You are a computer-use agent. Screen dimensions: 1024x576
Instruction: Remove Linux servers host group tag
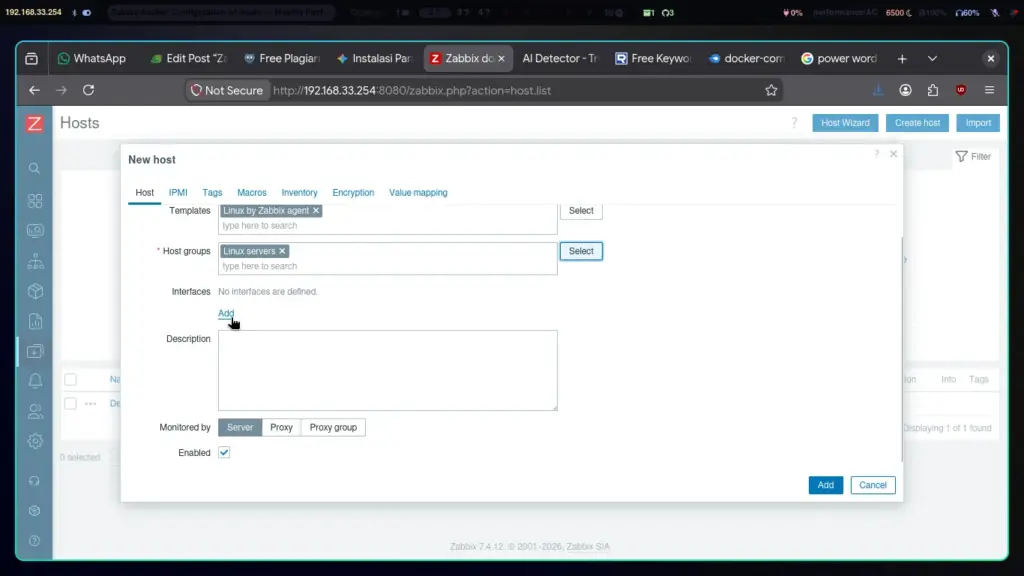tap(282, 251)
